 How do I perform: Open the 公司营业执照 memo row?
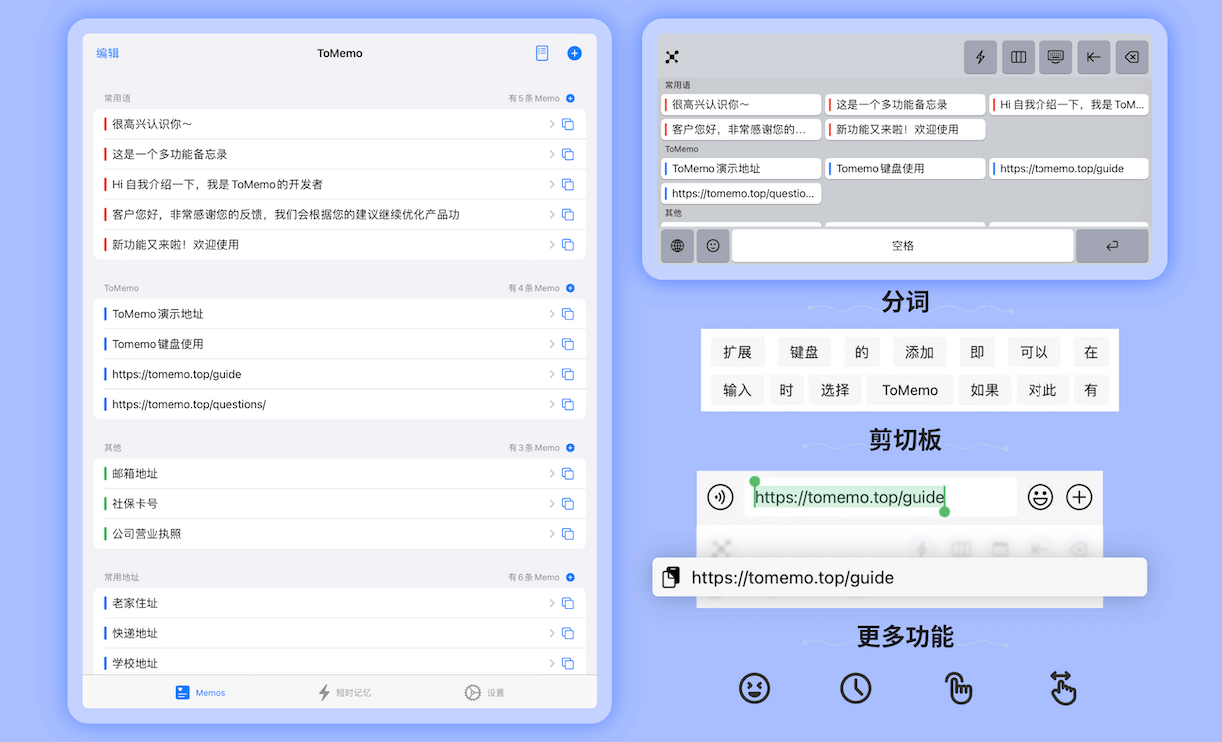click(339, 534)
